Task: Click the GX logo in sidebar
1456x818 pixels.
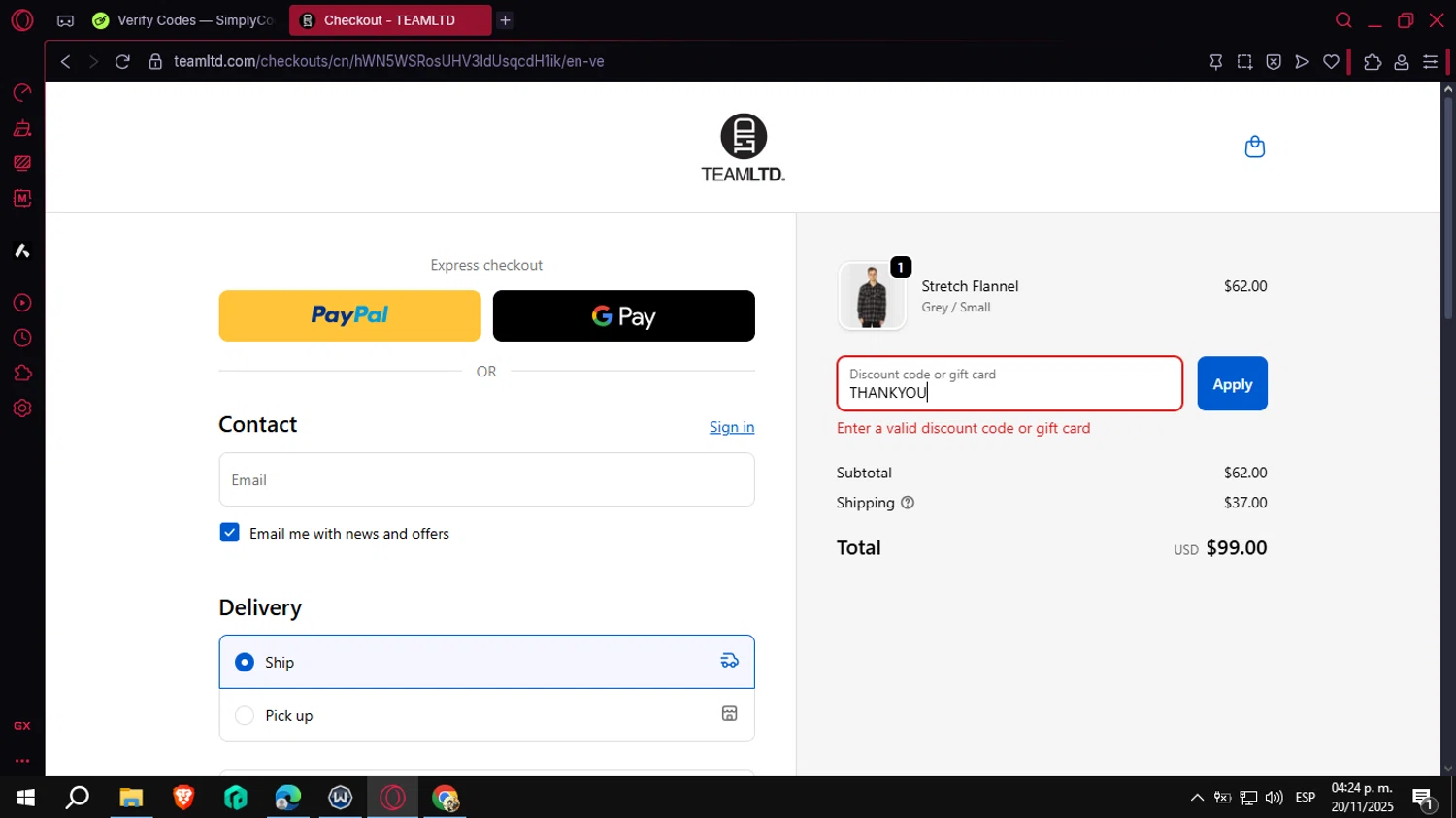Action: pos(22,726)
